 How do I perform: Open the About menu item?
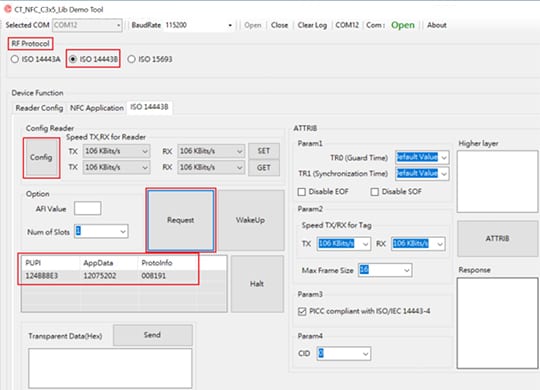click(x=437, y=25)
